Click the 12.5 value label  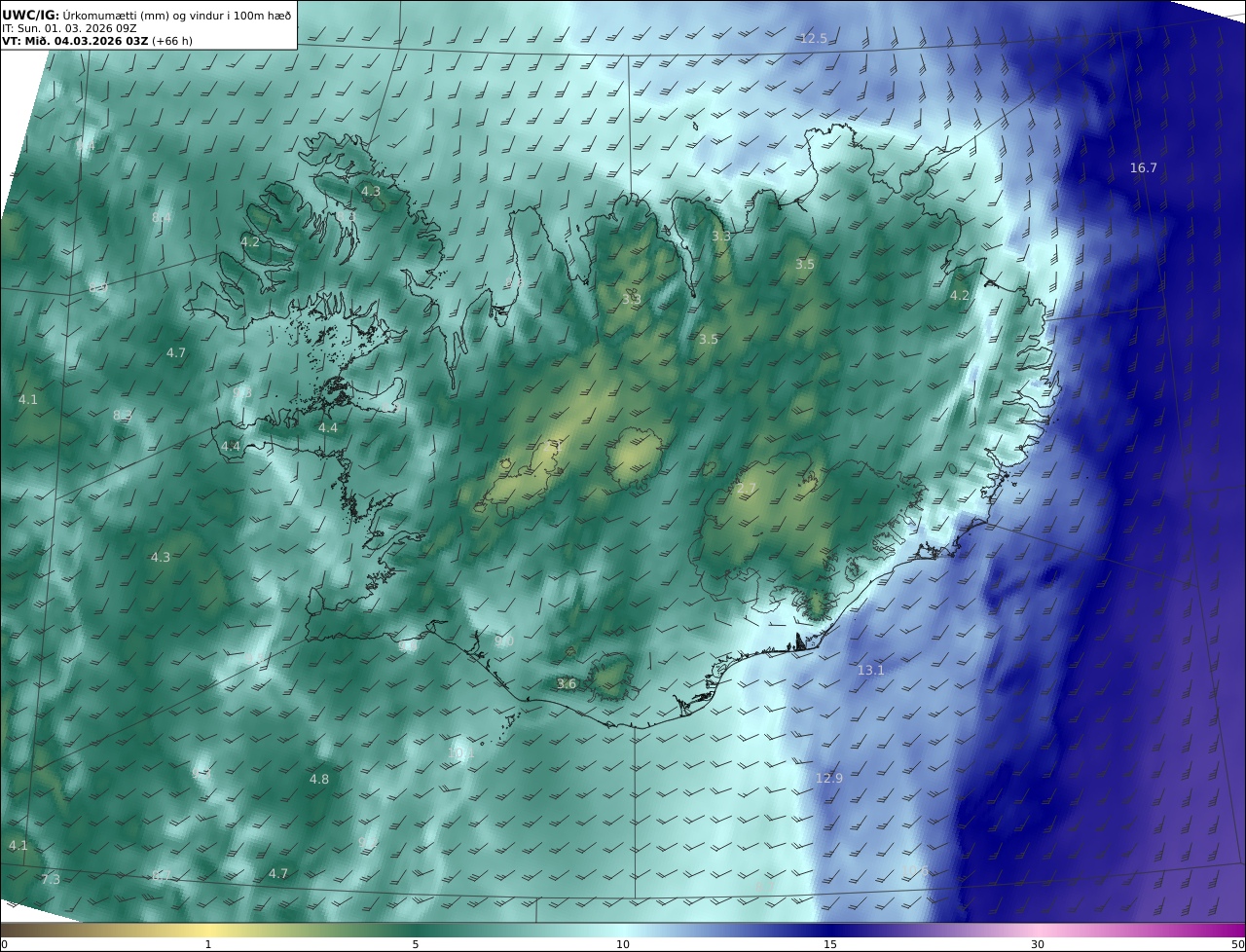click(x=814, y=39)
